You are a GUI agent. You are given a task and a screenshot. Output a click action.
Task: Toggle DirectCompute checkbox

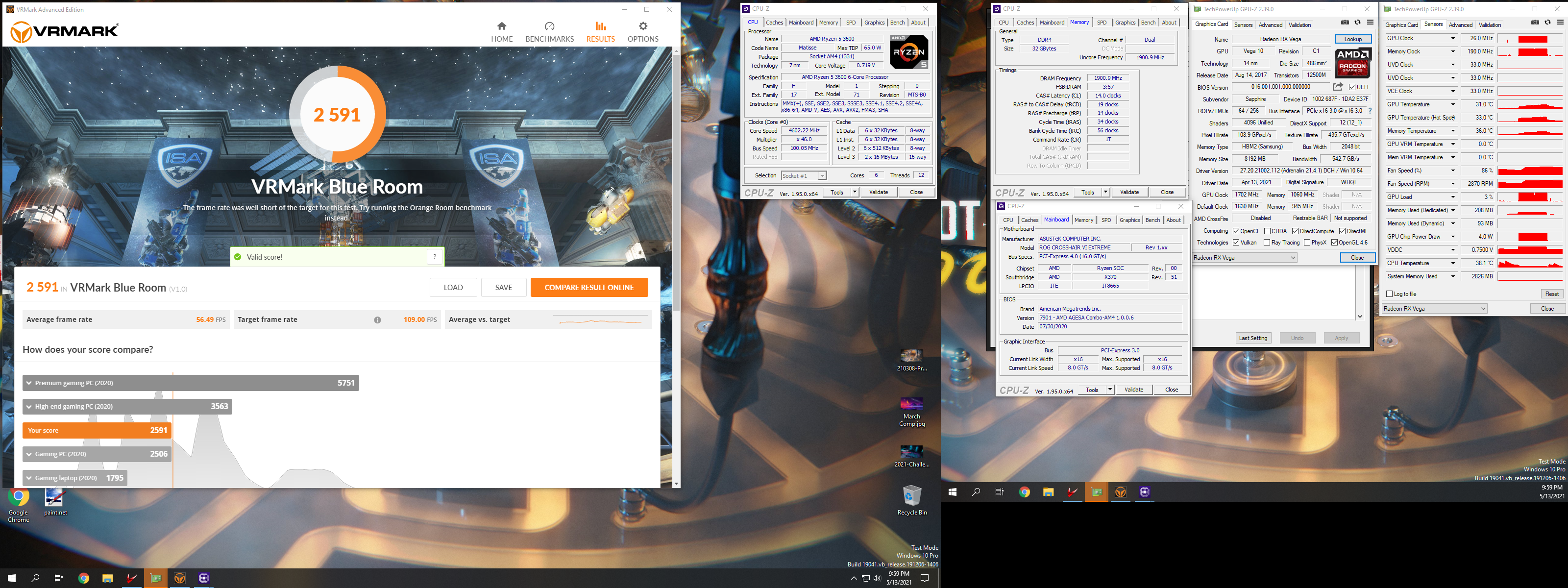point(1295,231)
